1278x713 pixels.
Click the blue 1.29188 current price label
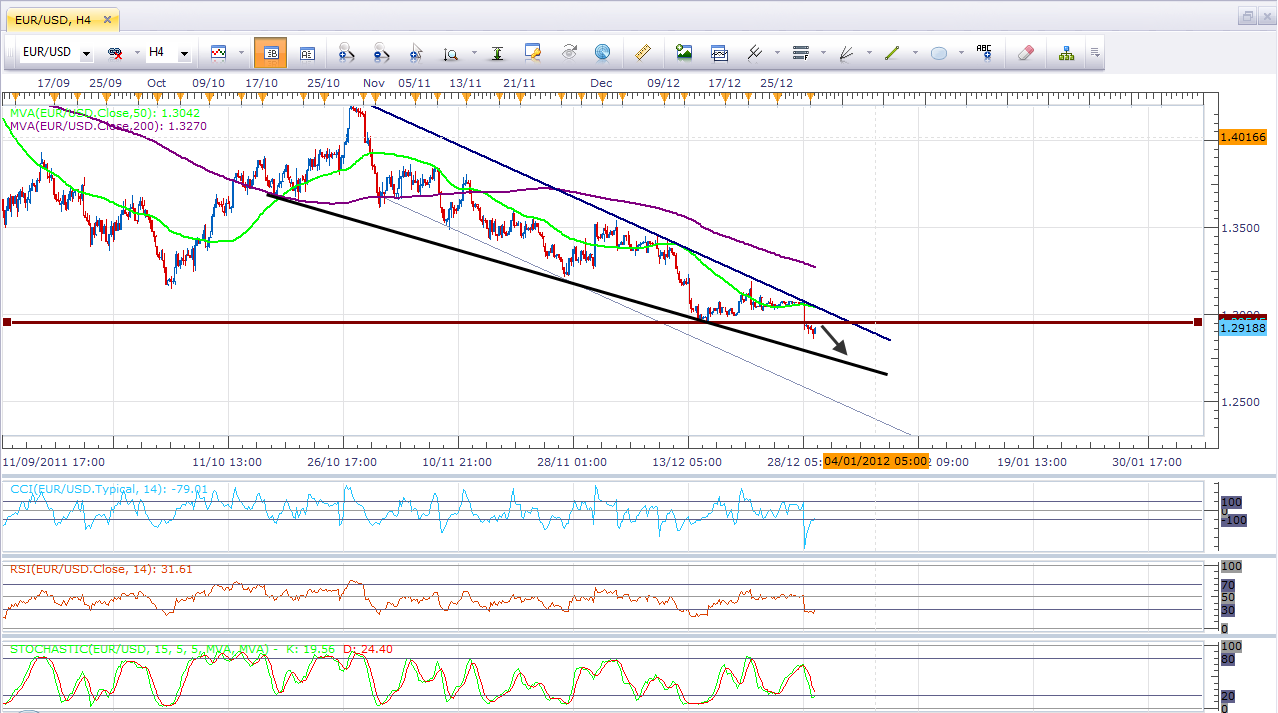click(1243, 329)
